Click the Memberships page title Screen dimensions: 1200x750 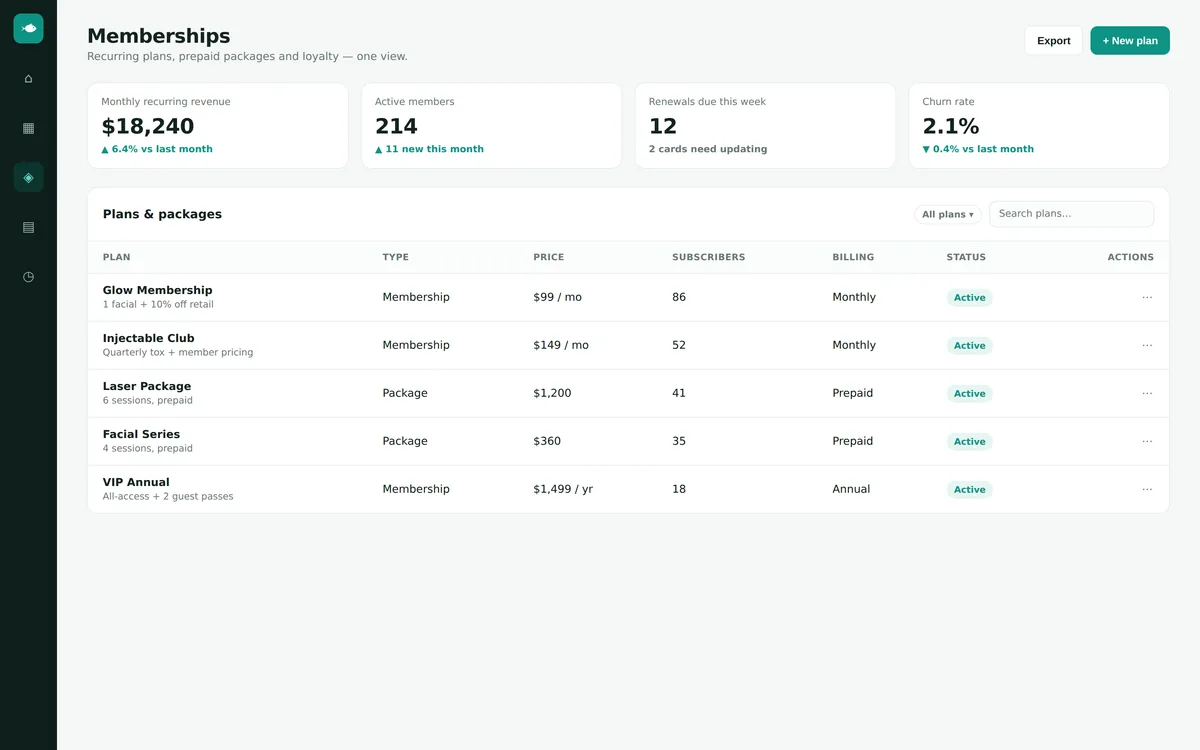[158, 37]
